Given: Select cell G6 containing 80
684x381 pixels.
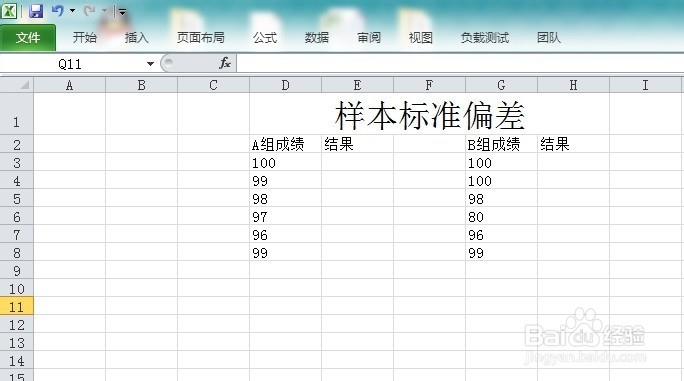Looking at the screenshot, I should tap(501, 216).
